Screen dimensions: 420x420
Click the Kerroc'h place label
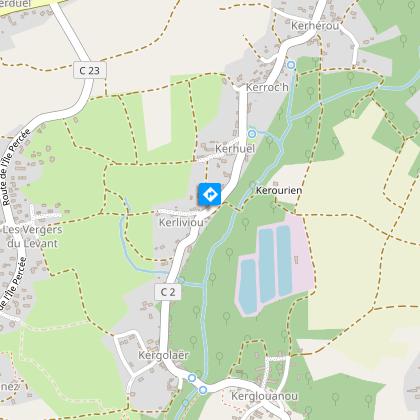(267, 88)
